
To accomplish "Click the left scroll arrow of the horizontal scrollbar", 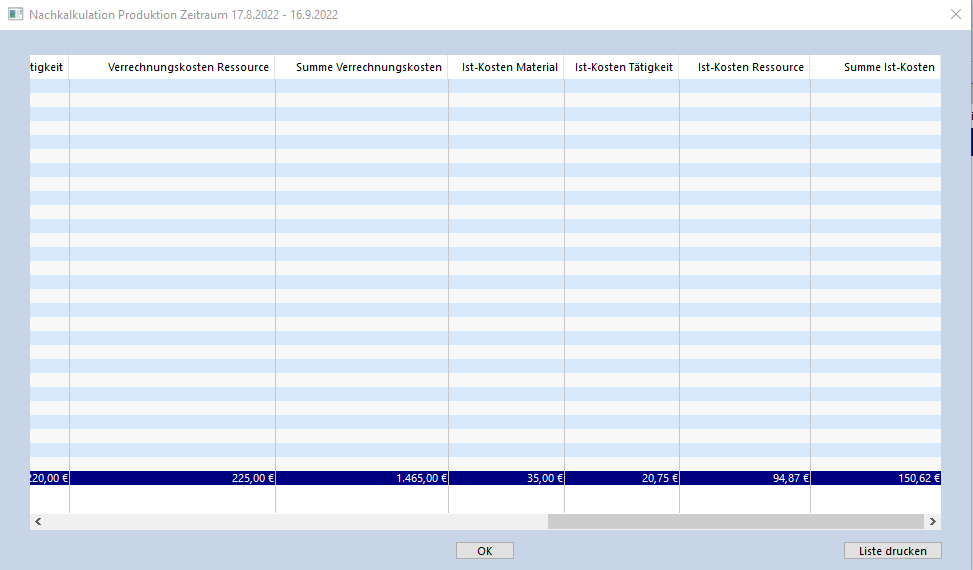I will click(39, 522).
